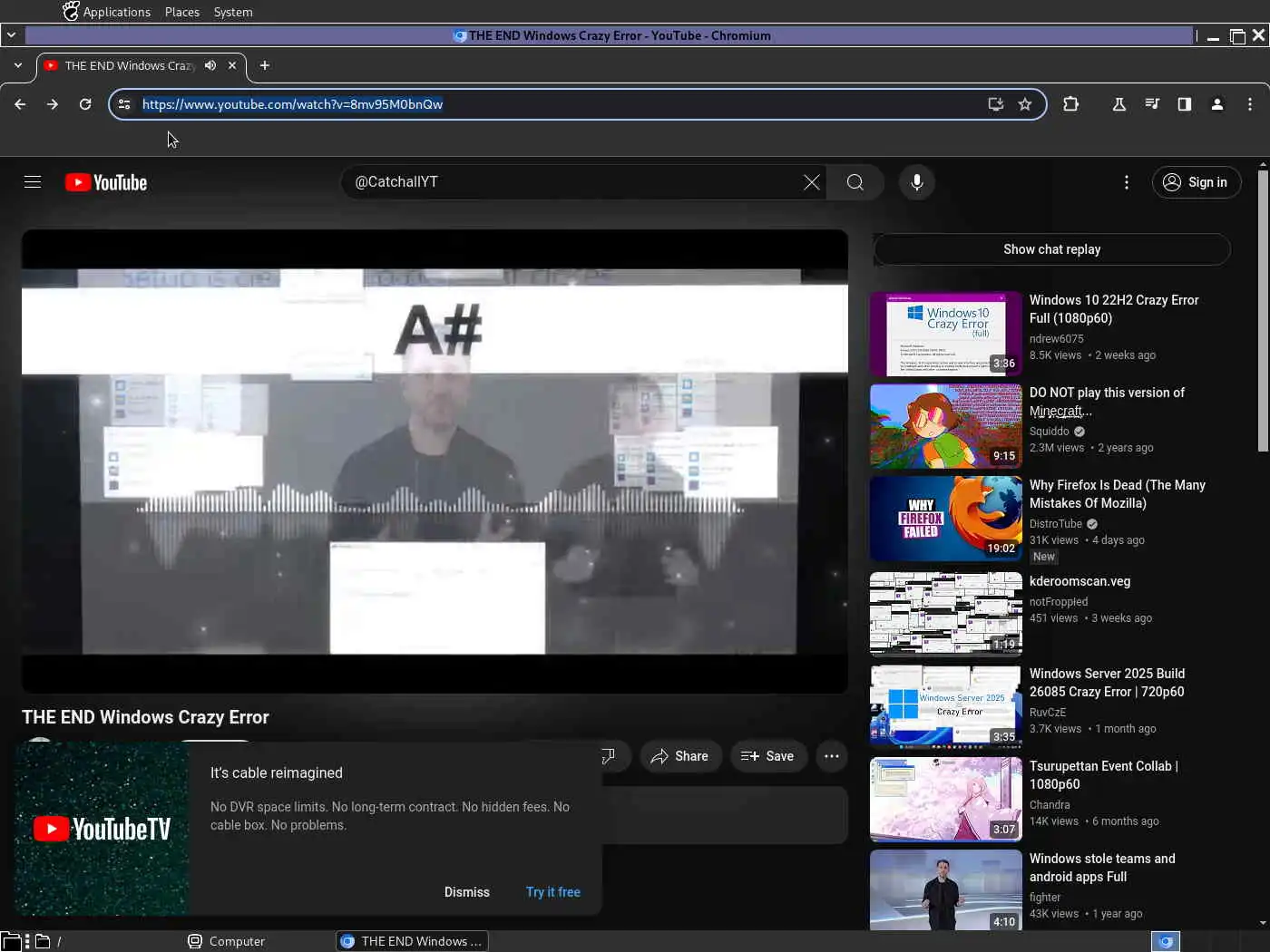This screenshot has width=1270, height=952.
Task: Click video title THE END Windows Crazy Error
Action: click(145, 717)
